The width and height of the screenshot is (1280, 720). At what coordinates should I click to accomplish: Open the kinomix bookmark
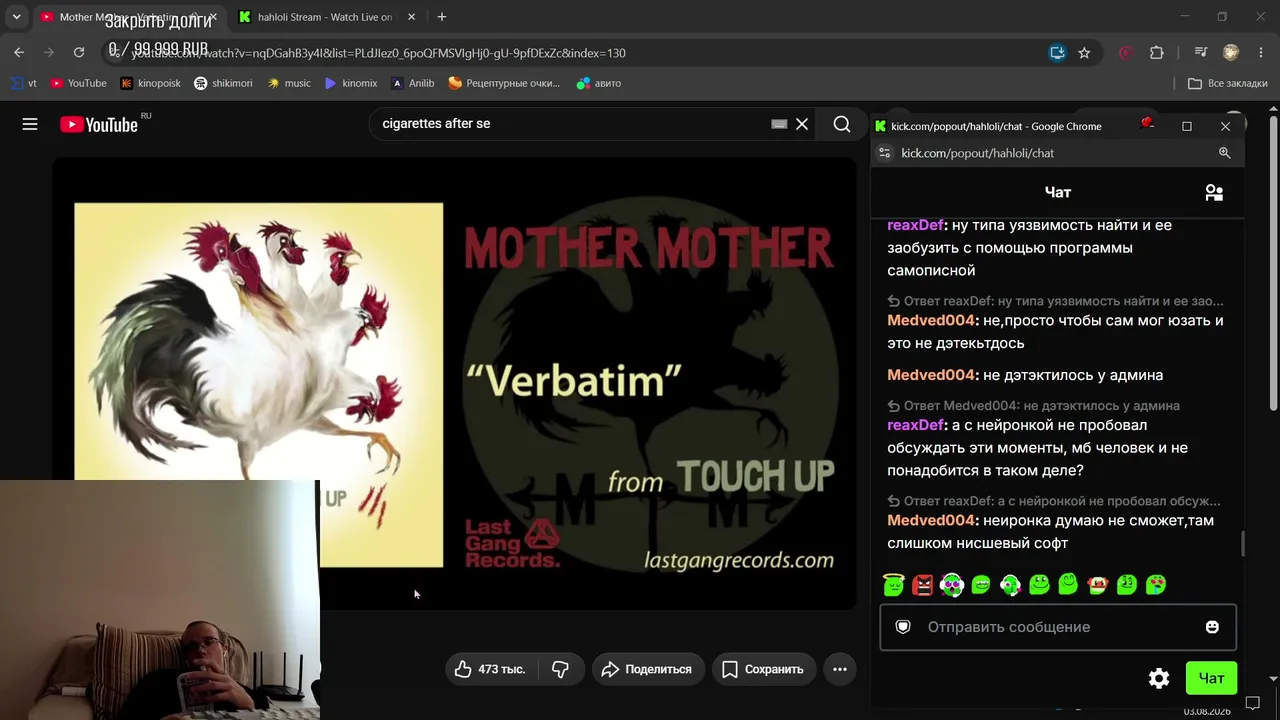351,83
